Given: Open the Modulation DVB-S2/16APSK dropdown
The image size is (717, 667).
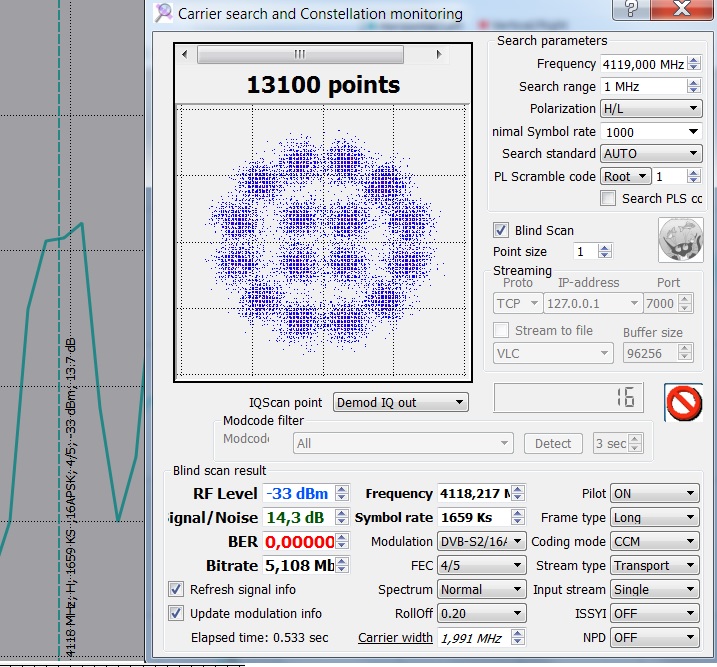Looking at the screenshot, I should pos(482,541).
